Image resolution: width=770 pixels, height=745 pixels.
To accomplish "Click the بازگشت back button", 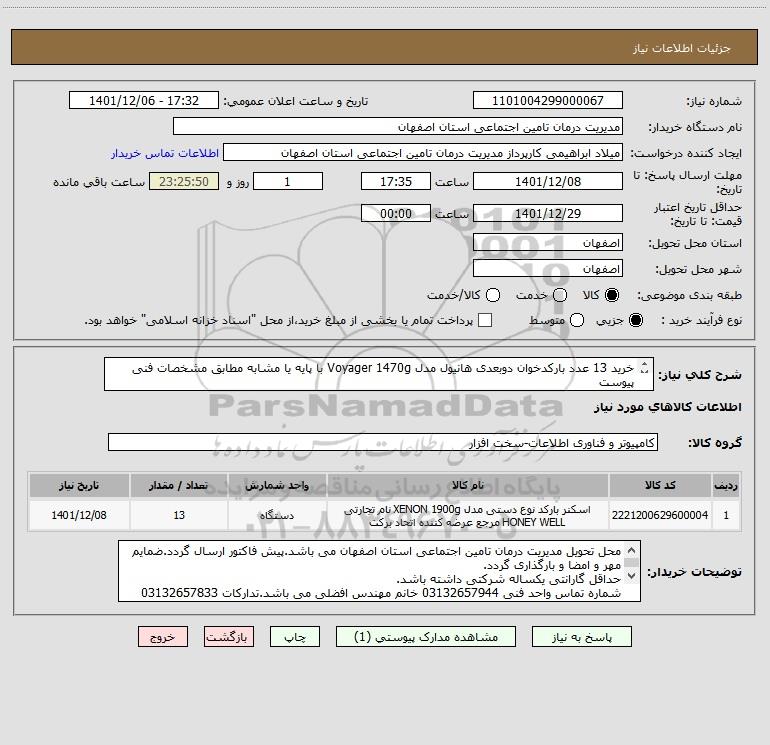I will [229, 637].
